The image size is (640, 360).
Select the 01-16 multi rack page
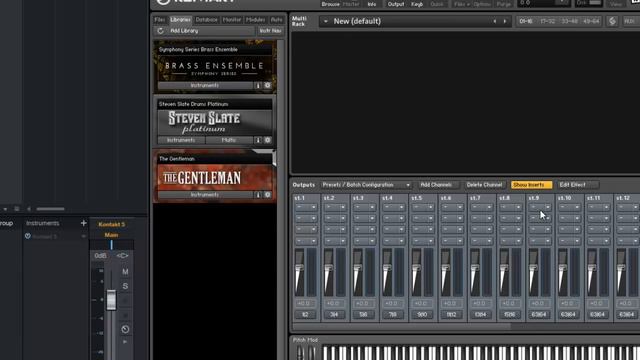526,21
